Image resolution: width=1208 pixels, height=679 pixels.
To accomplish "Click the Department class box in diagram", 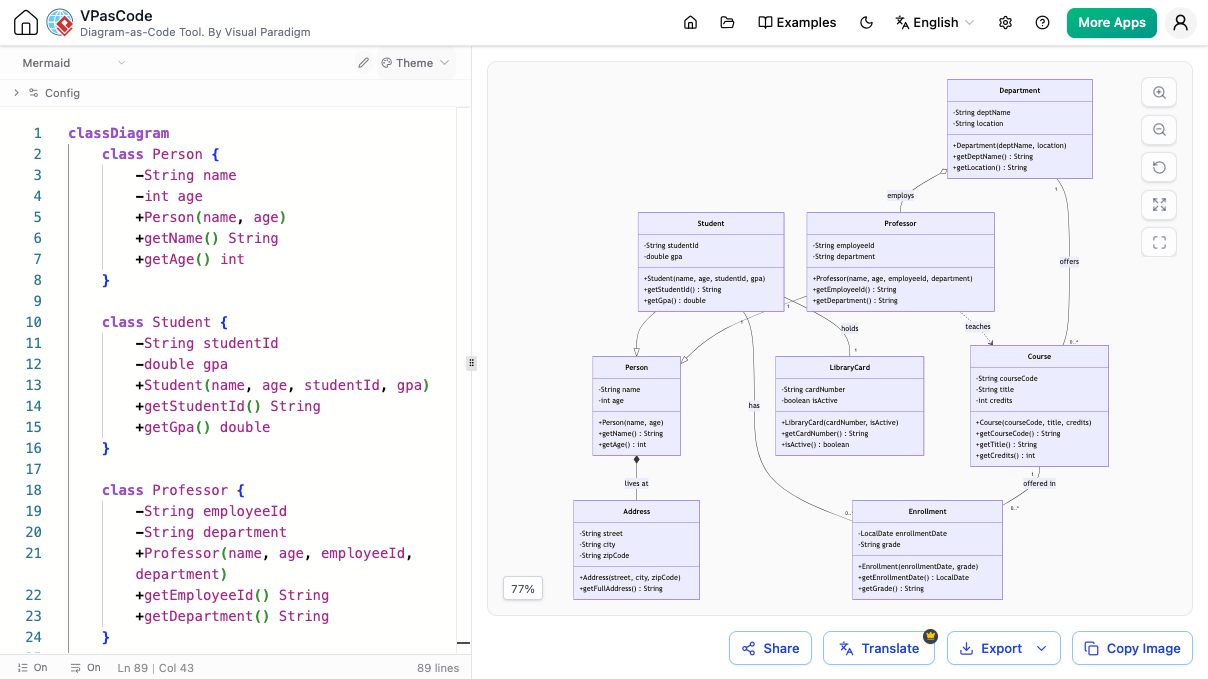I will tap(1019, 129).
